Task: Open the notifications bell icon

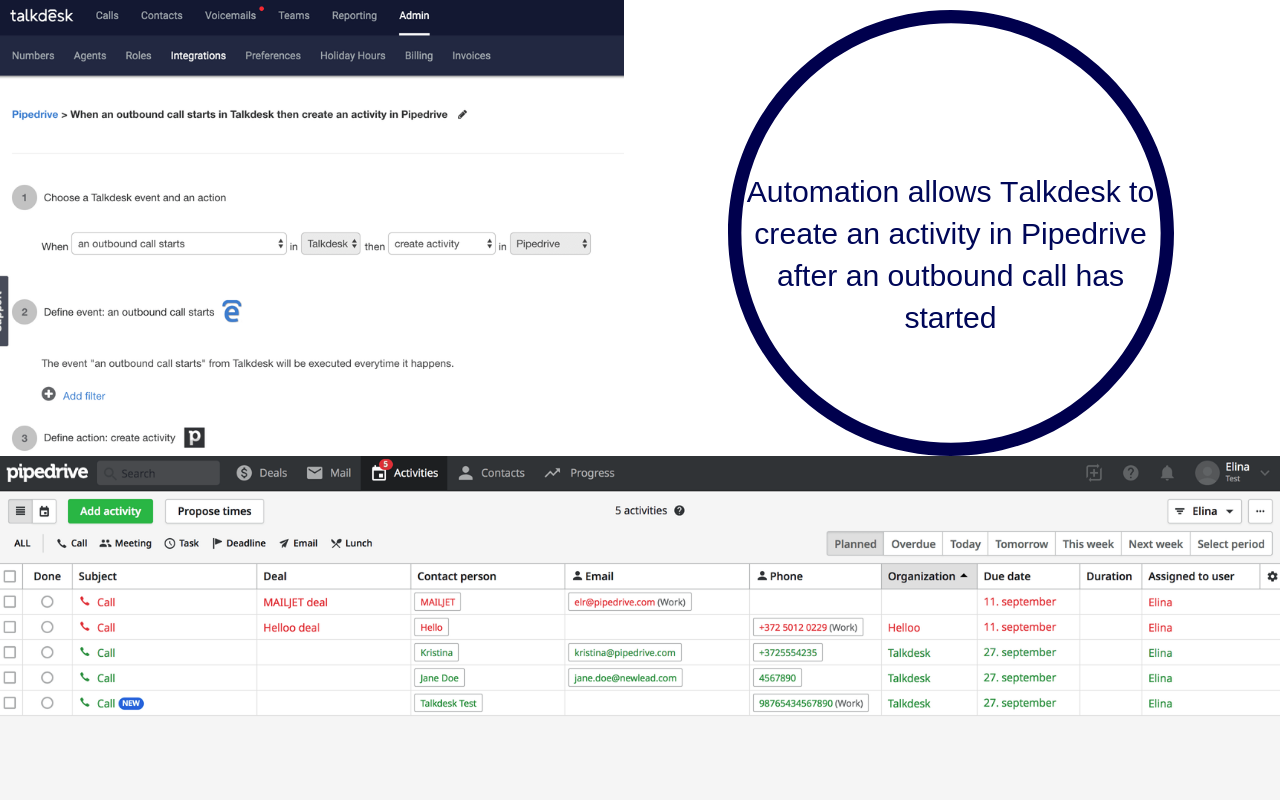Action: coord(1167,473)
